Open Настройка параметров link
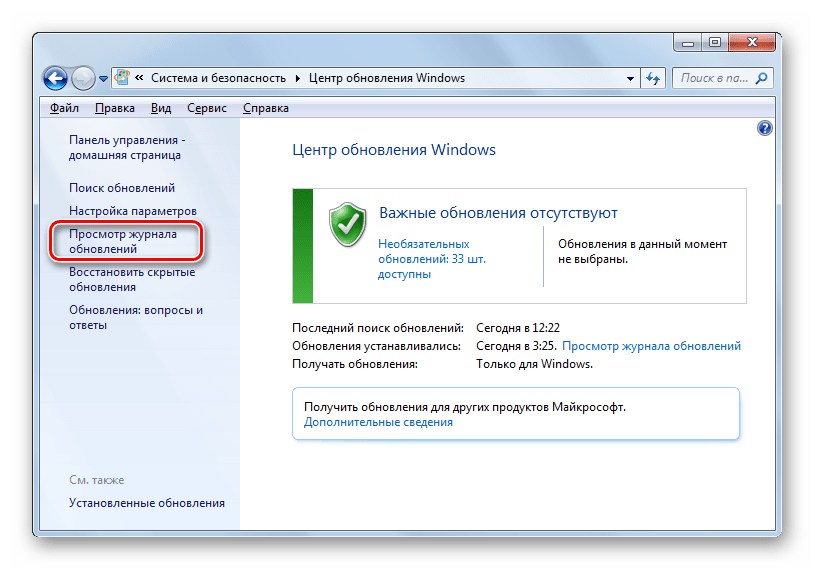Viewport: 815px width, 570px height. [x=133, y=210]
